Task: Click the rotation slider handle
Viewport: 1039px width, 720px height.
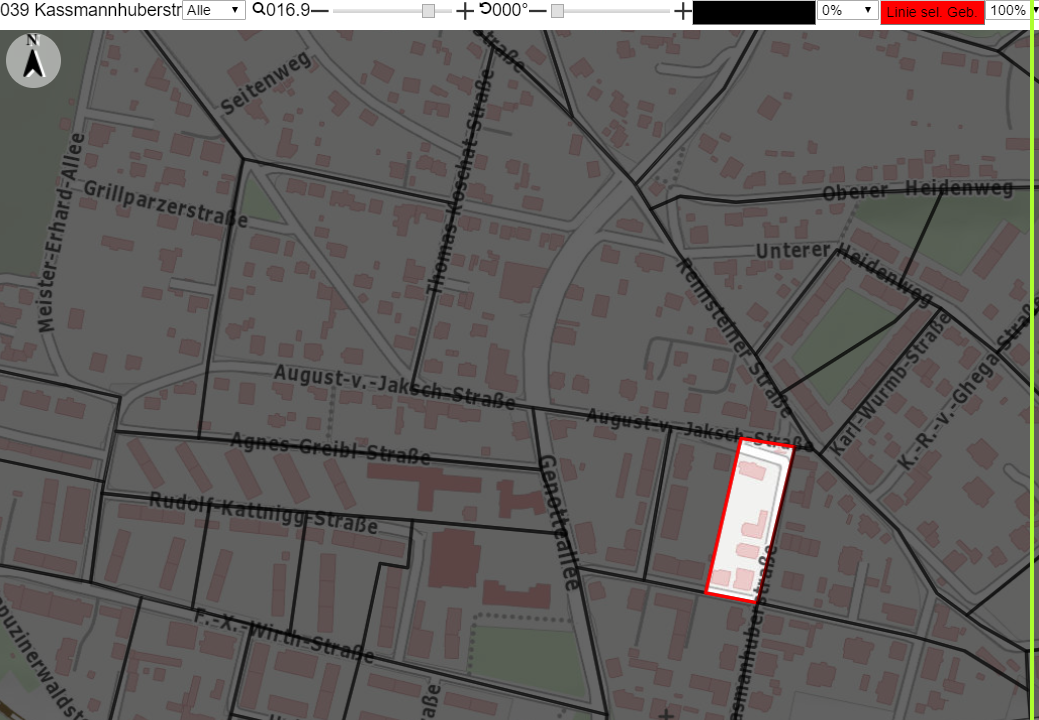Action: pos(557,11)
